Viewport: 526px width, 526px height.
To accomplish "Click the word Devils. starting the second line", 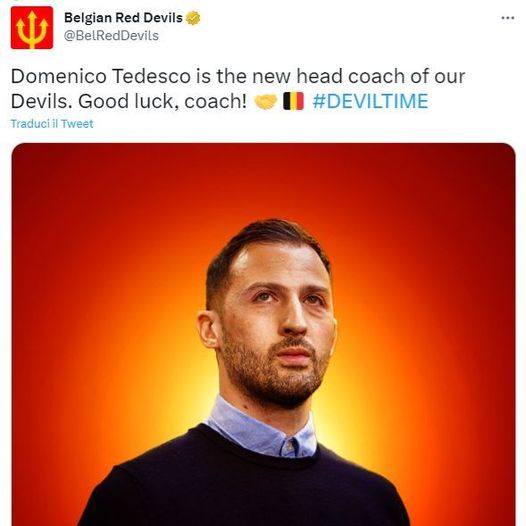I will 41,101.
